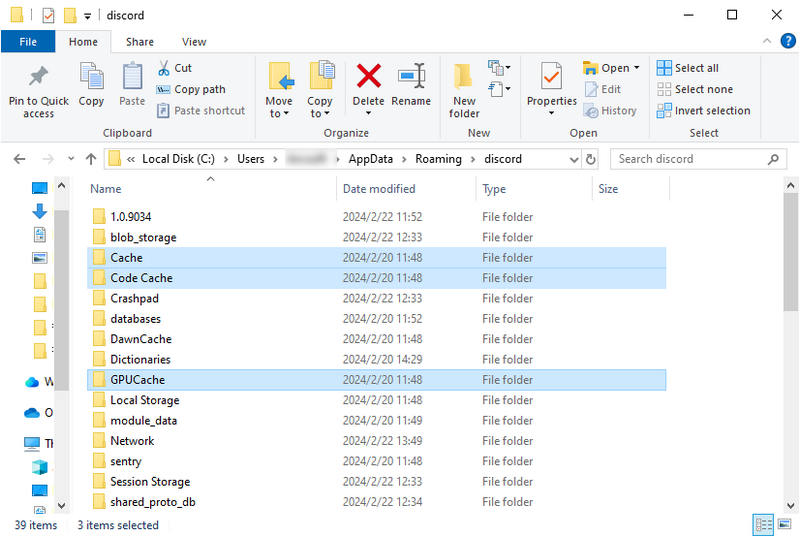Customize Quick Access Toolbar dropdown
This screenshot has height=537, width=800.
(x=87, y=16)
